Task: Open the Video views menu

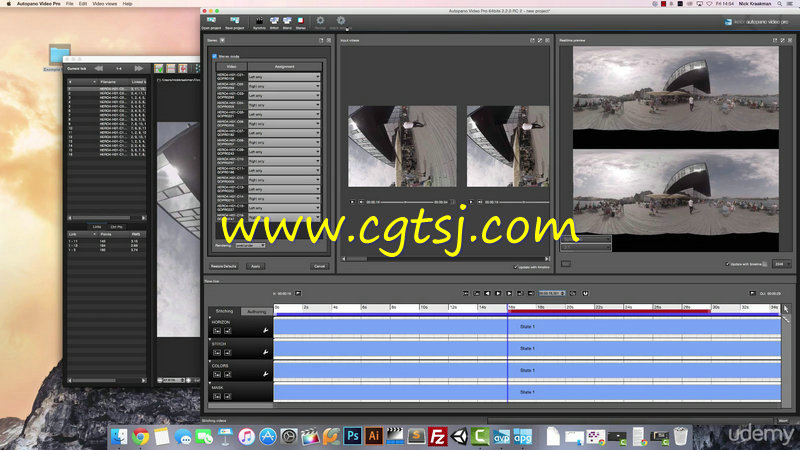Action: pyautogui.click(x=105, y=4)
